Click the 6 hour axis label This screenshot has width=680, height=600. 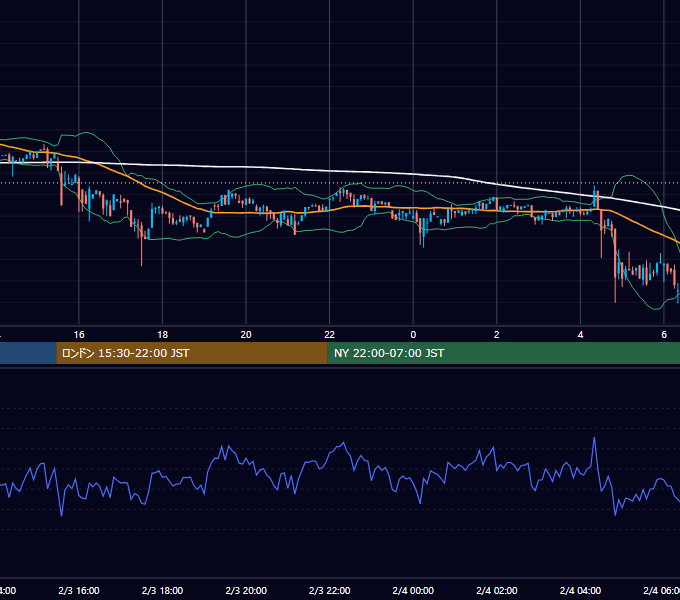coord(664,335)
